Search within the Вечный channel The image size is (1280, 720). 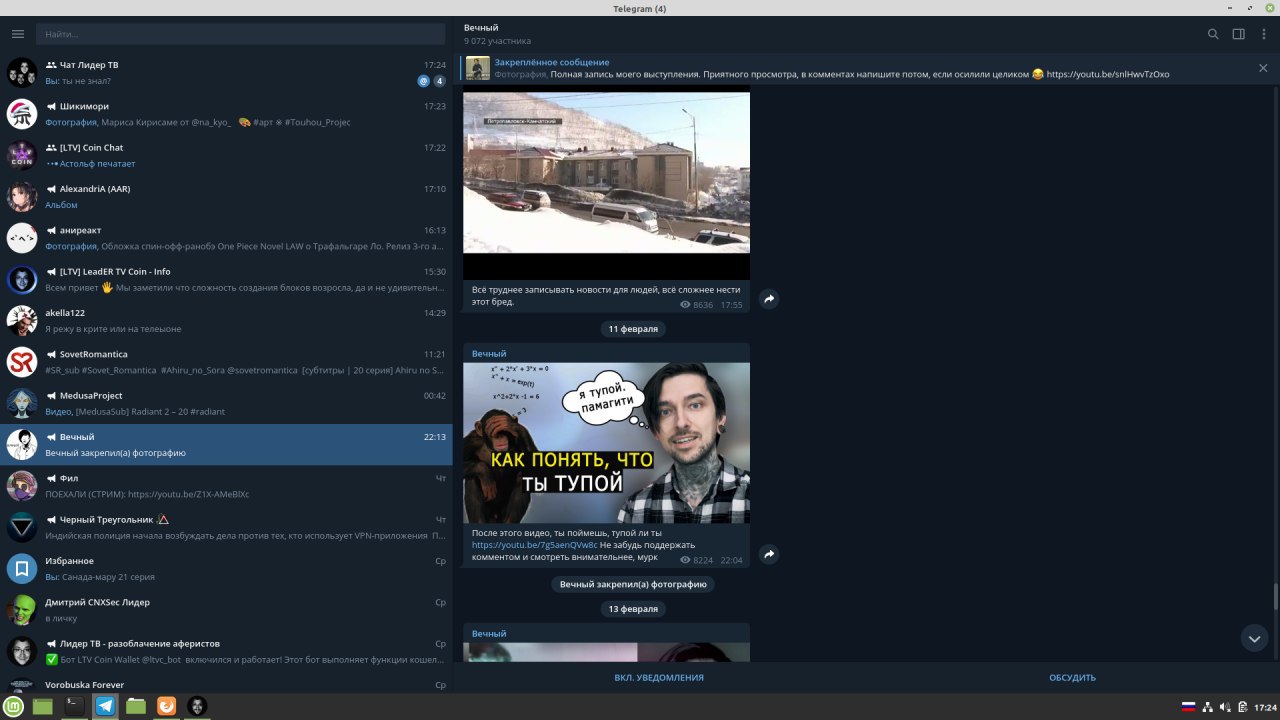(1213, 34)
